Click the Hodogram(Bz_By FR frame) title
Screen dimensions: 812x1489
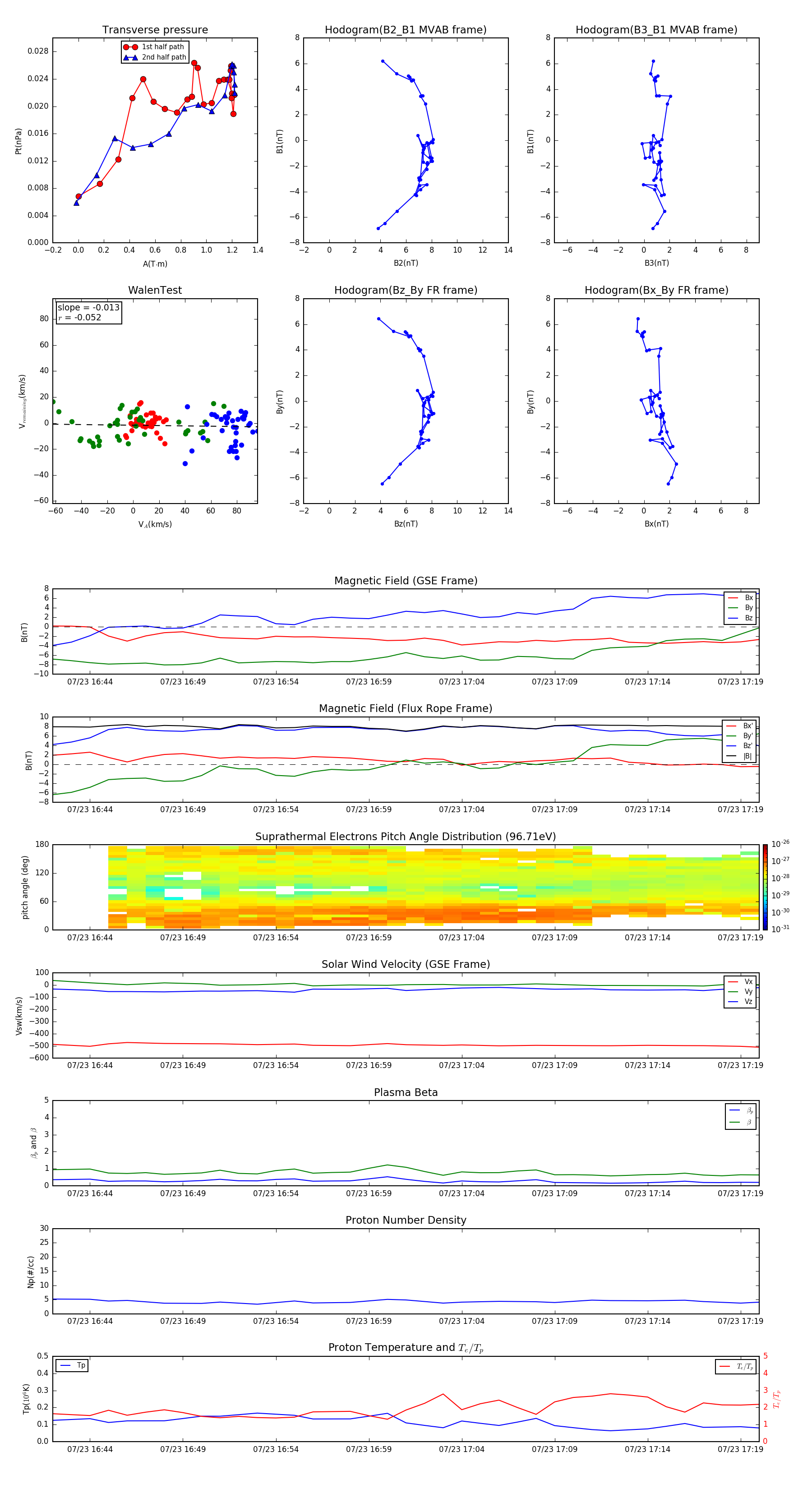(406, 290)
